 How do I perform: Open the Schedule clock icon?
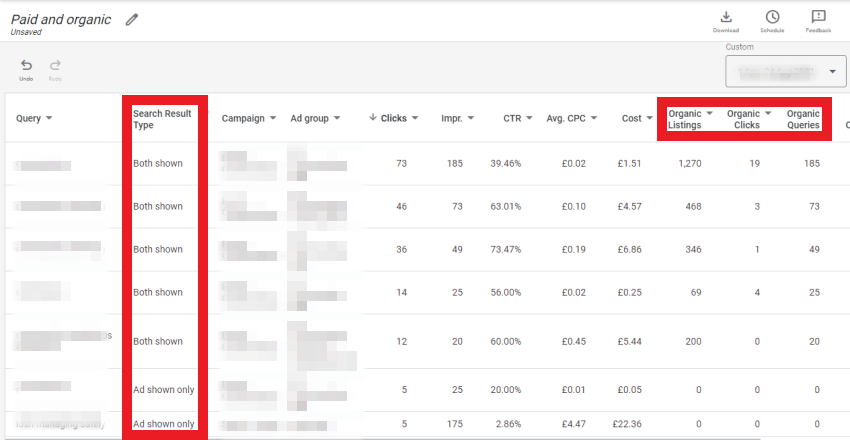click(772, 17)
